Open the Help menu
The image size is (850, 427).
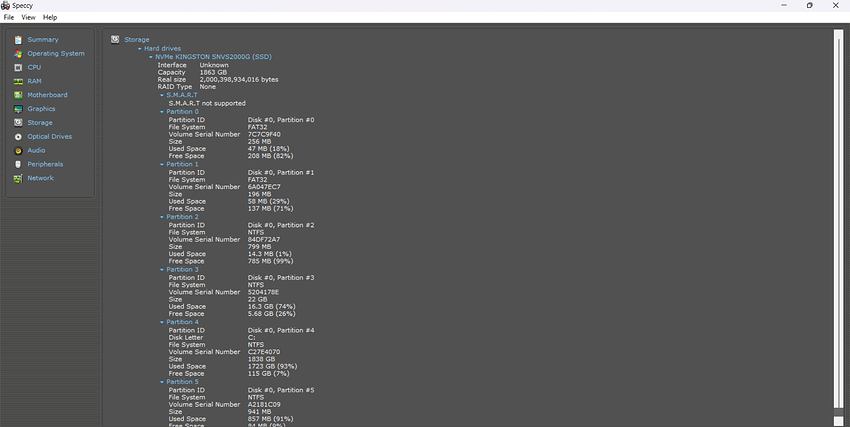coord(50,17)
